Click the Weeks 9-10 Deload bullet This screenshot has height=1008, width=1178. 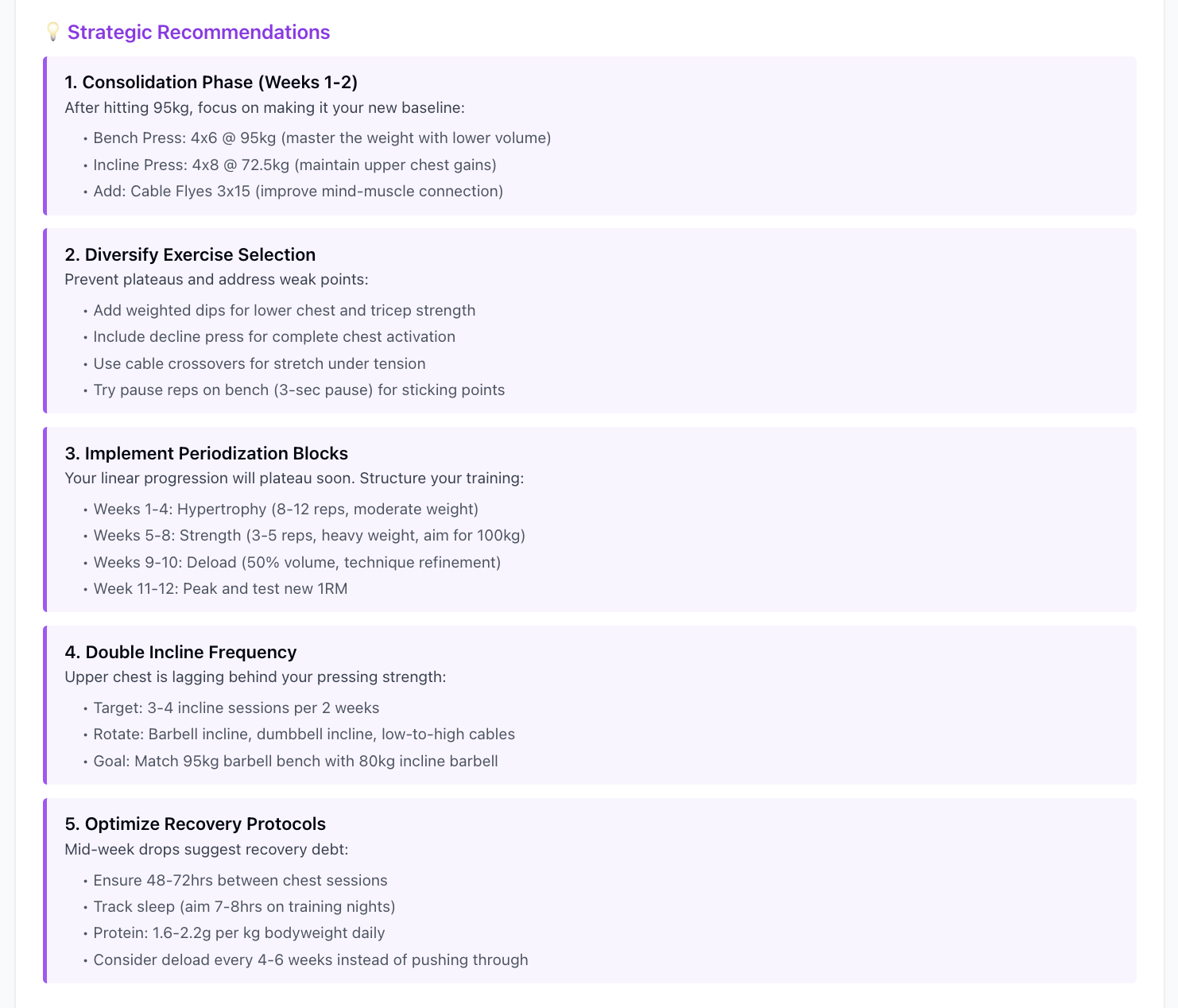[x=296, y=562]
